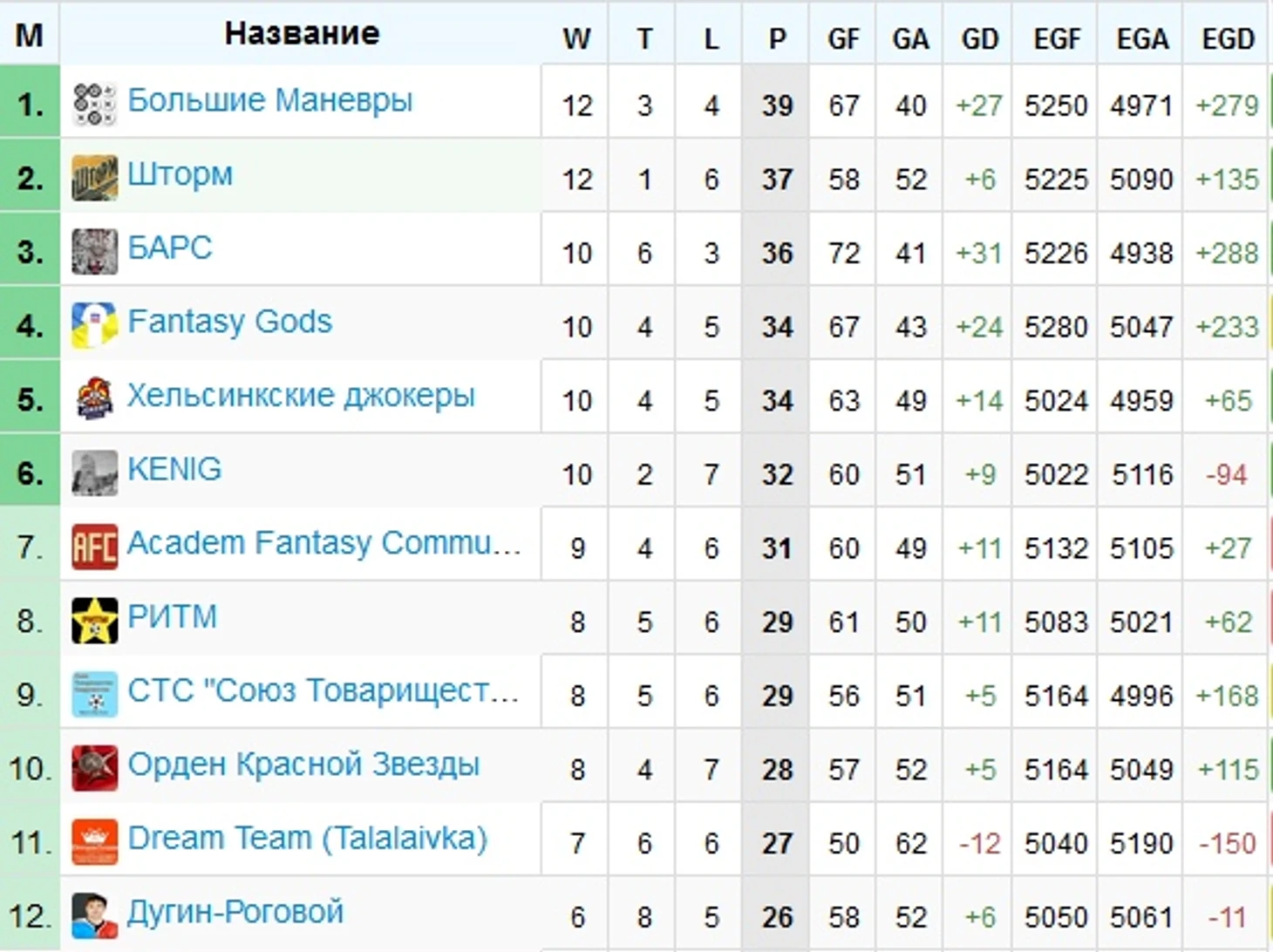
Task: Click the Орден Красной Звезды emblem icon
Action: tap(94, 769)
